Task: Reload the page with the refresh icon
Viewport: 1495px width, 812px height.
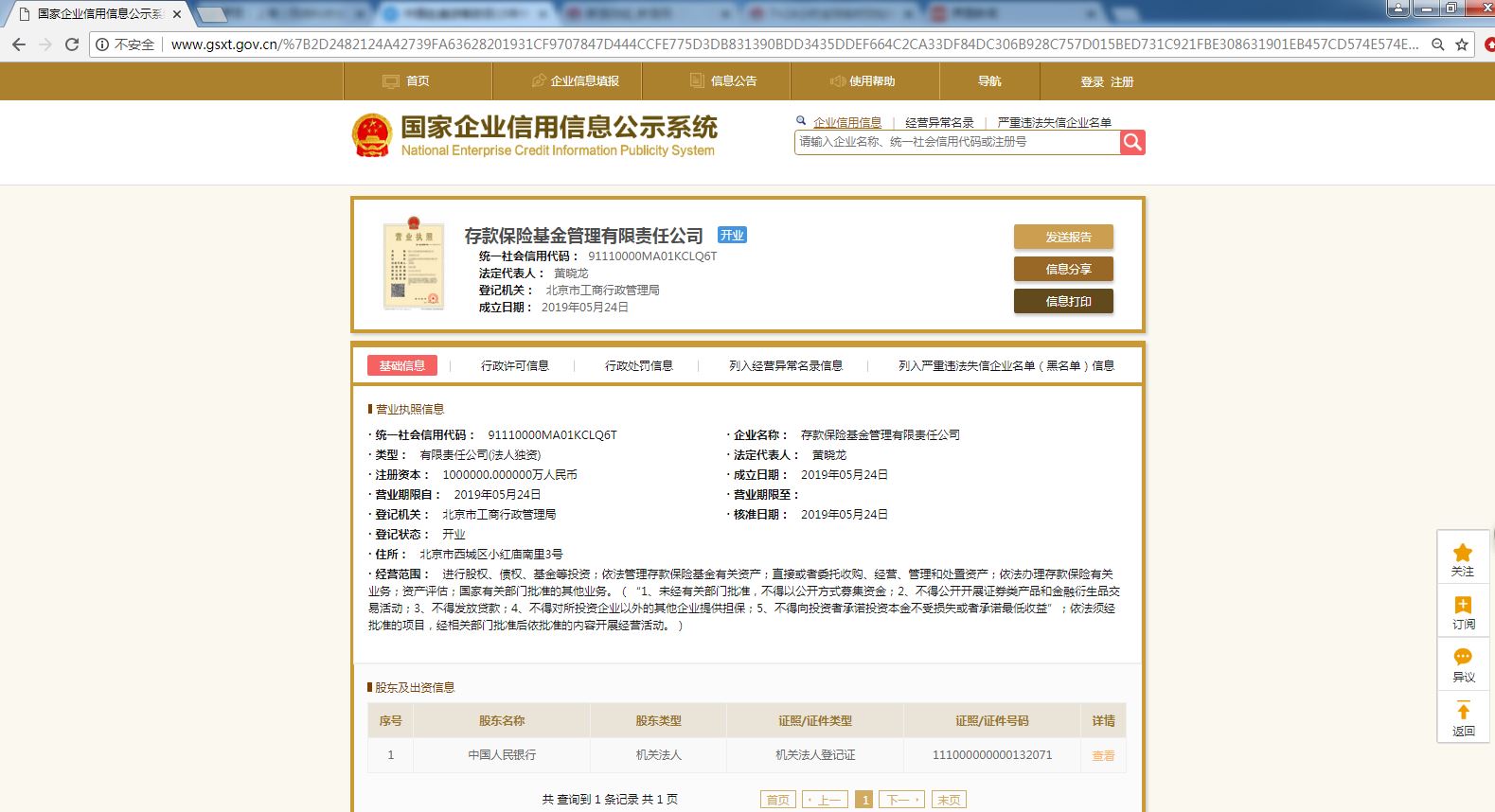Action: click(72, 44)
